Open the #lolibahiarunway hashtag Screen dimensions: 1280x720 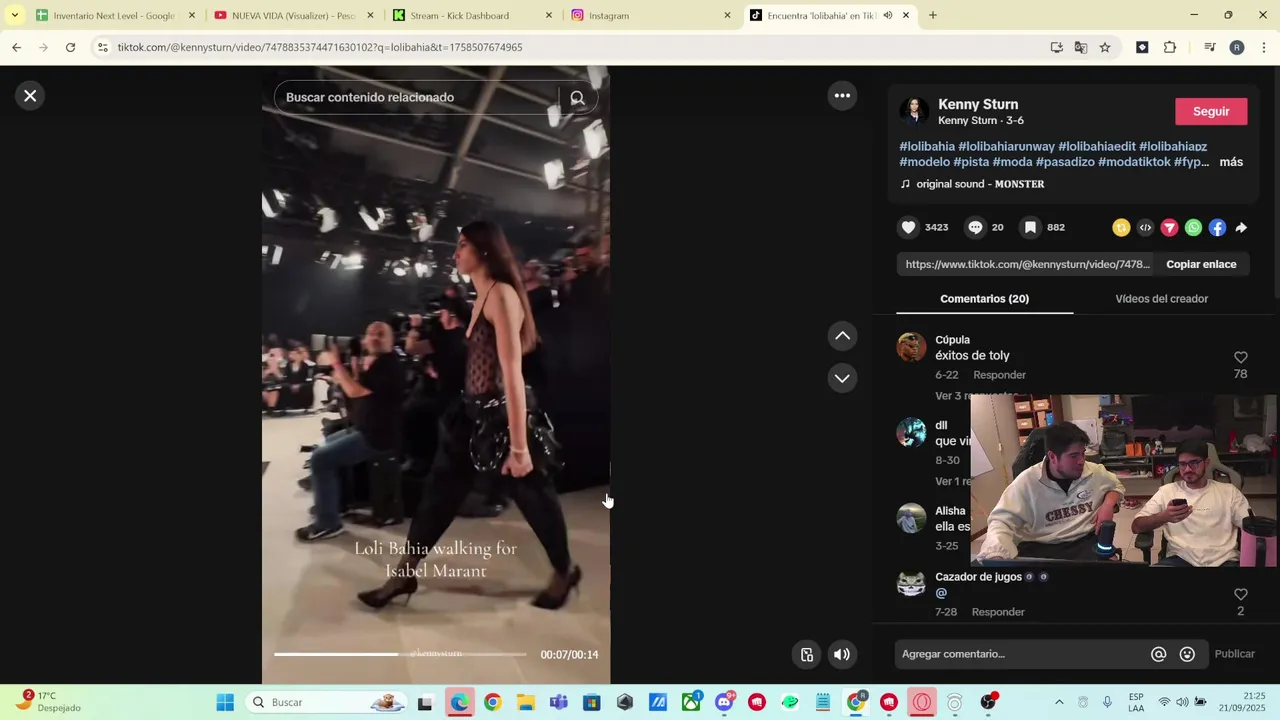tap(1006, 146)
